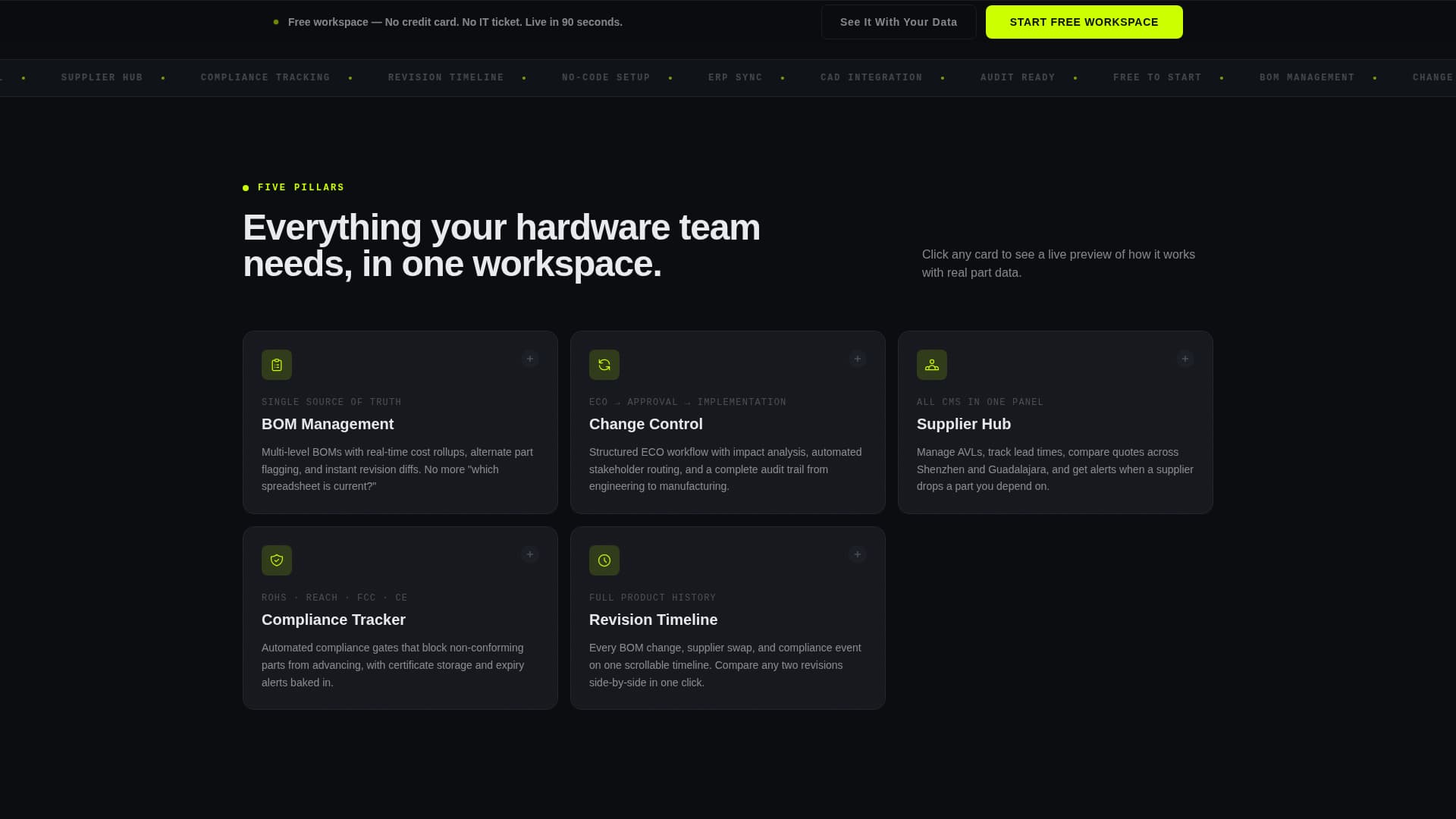
Task: Click the Supplier Hub person icon
Action: tap(932, 365)
